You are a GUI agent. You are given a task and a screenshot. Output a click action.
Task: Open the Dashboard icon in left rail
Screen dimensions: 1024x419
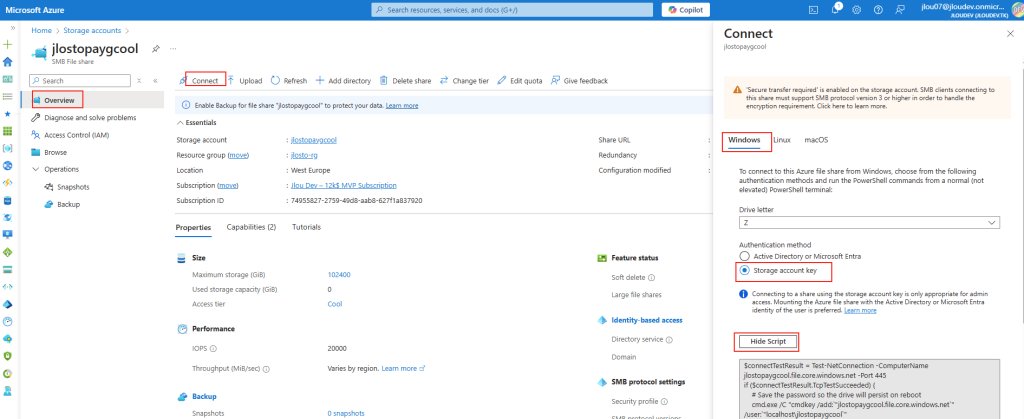pyautogui.click(x=8, y=79)
